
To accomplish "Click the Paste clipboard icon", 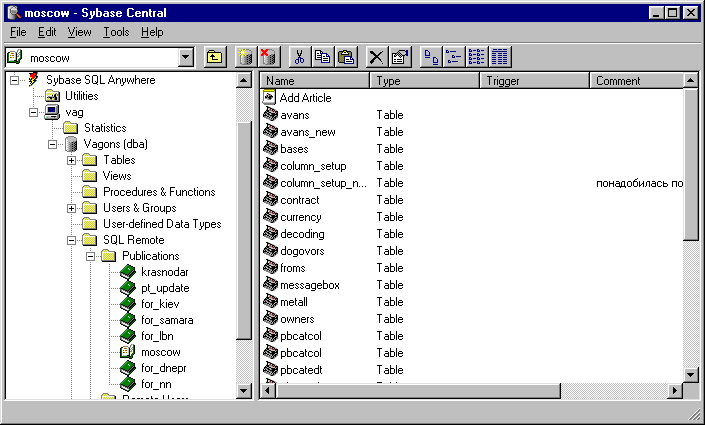I will 346,57.
